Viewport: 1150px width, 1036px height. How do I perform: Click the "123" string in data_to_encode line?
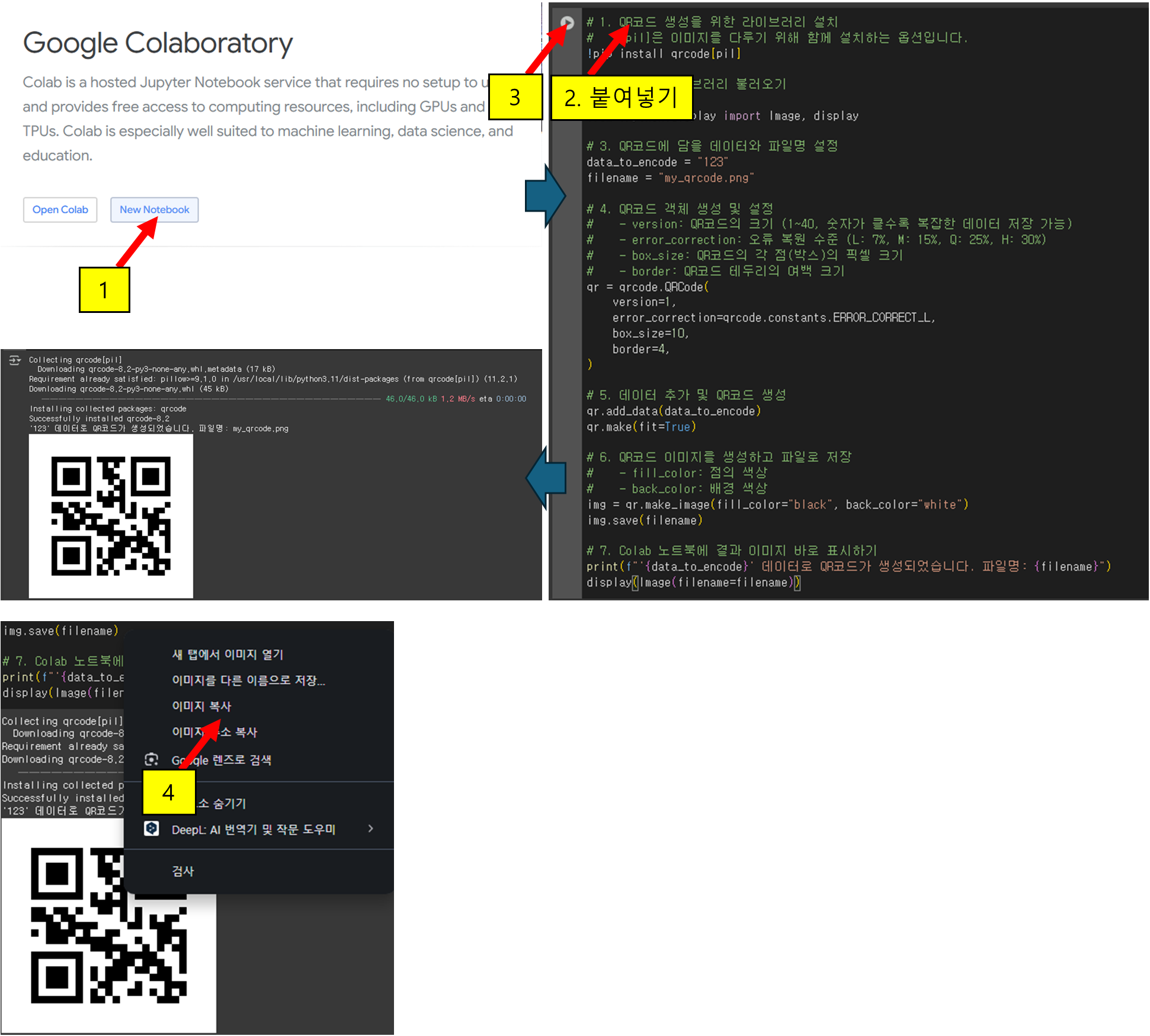(713, 162)
